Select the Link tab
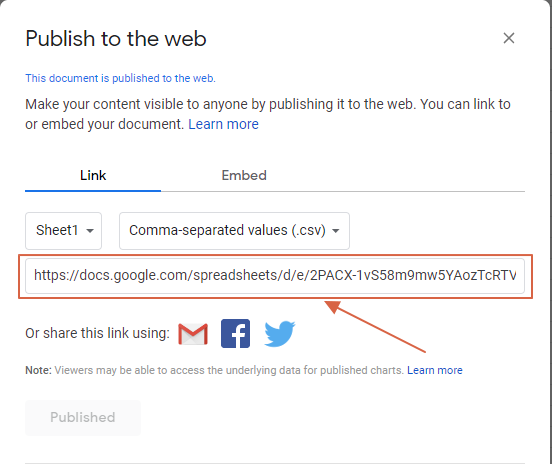Viewport: 552px width, 464px height. tap(93, 175)
